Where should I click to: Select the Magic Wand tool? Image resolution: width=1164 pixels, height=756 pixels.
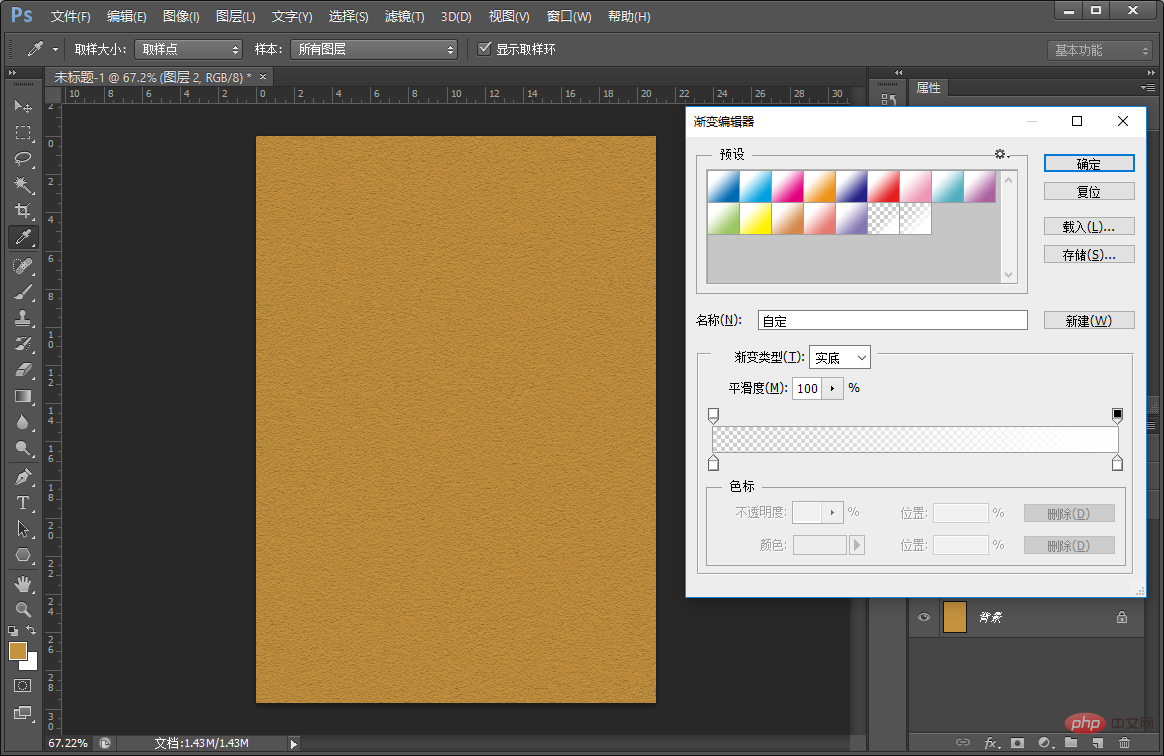(x=23, y=185)
